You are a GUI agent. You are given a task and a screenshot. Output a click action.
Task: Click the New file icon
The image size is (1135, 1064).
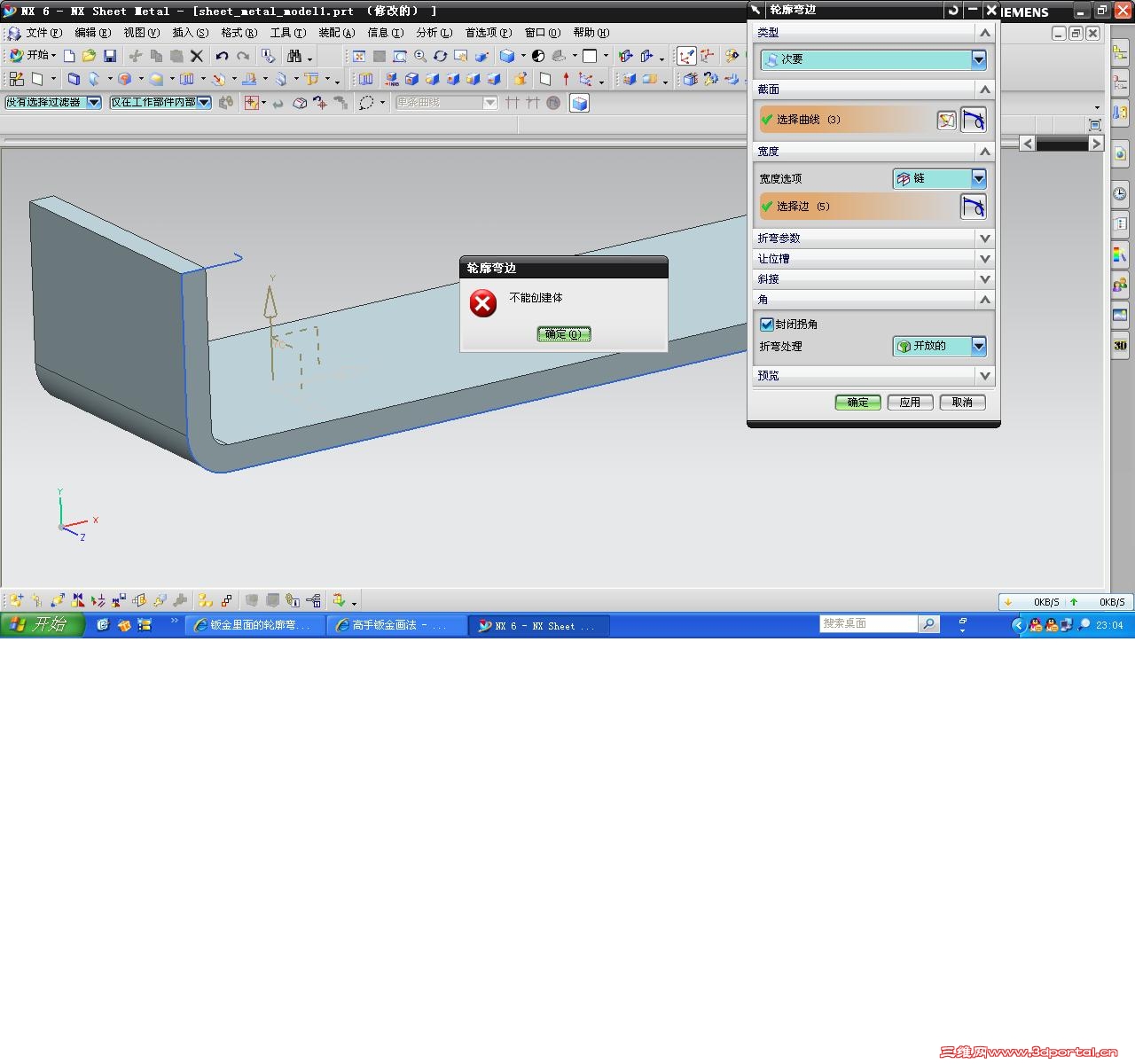point(69,56)
